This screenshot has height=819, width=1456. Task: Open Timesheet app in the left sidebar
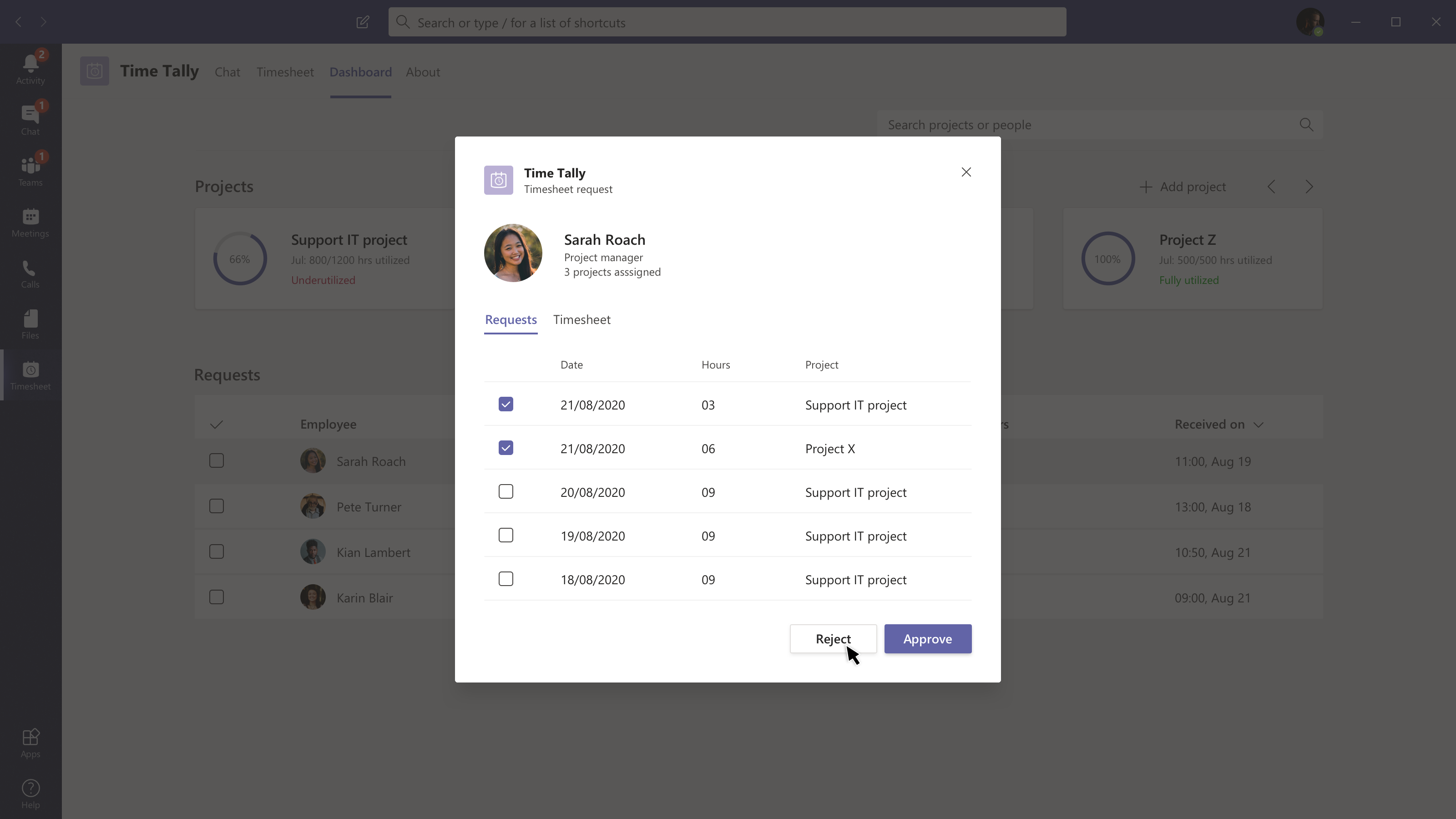[30, 375]
